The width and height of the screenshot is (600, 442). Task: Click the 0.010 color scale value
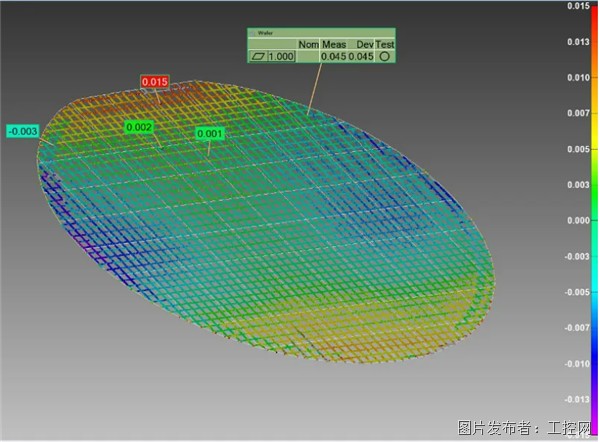coord(578,78)
